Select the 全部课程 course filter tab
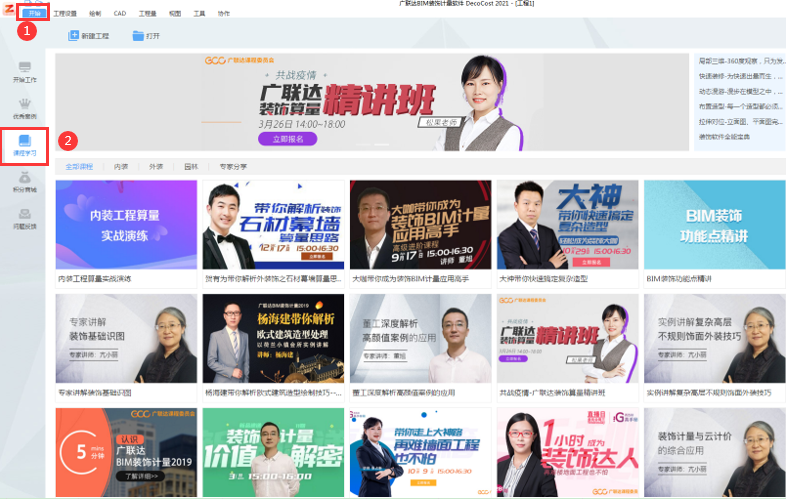 point(79,167)
